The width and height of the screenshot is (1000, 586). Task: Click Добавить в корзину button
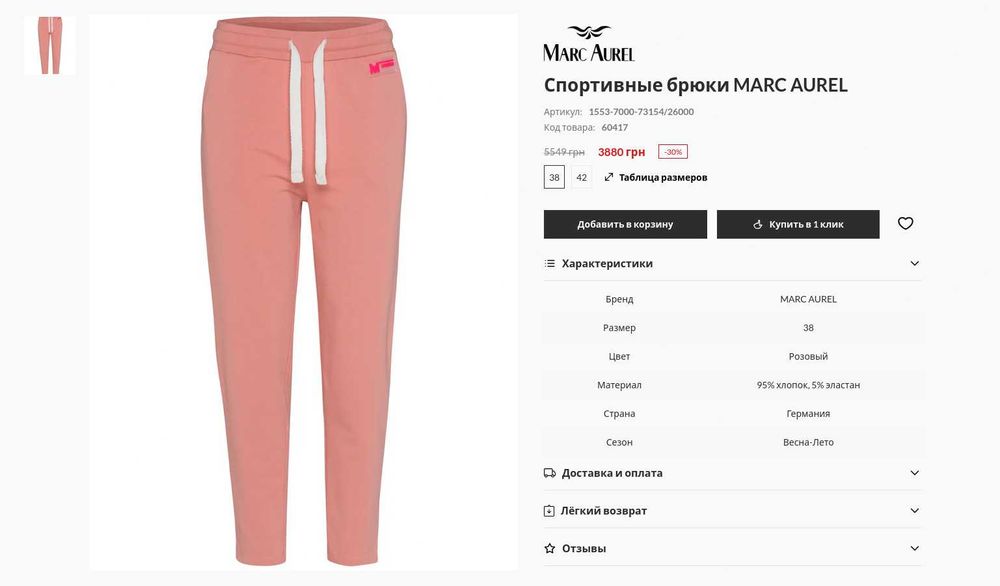(625, 224)
